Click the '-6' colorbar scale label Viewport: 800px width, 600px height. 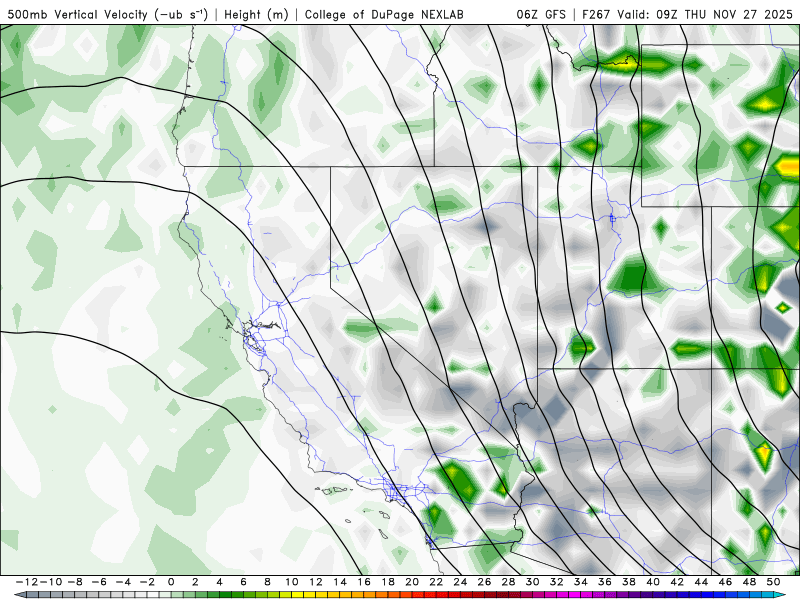point(98,582)
